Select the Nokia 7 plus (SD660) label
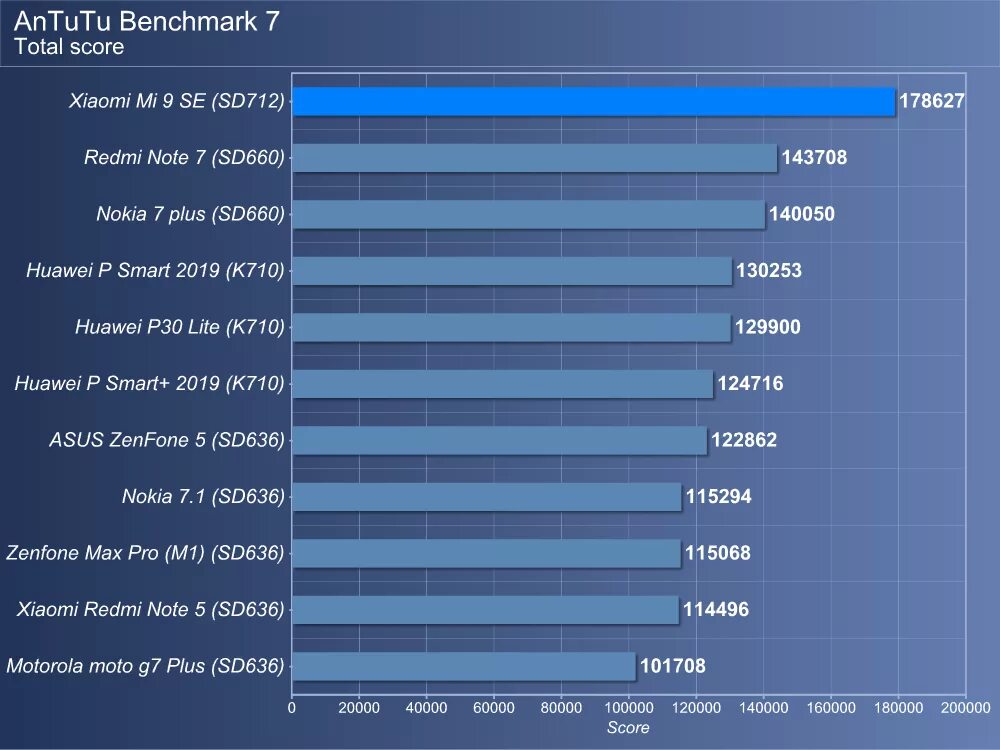Screen dimensions: 1000x750 191,214
